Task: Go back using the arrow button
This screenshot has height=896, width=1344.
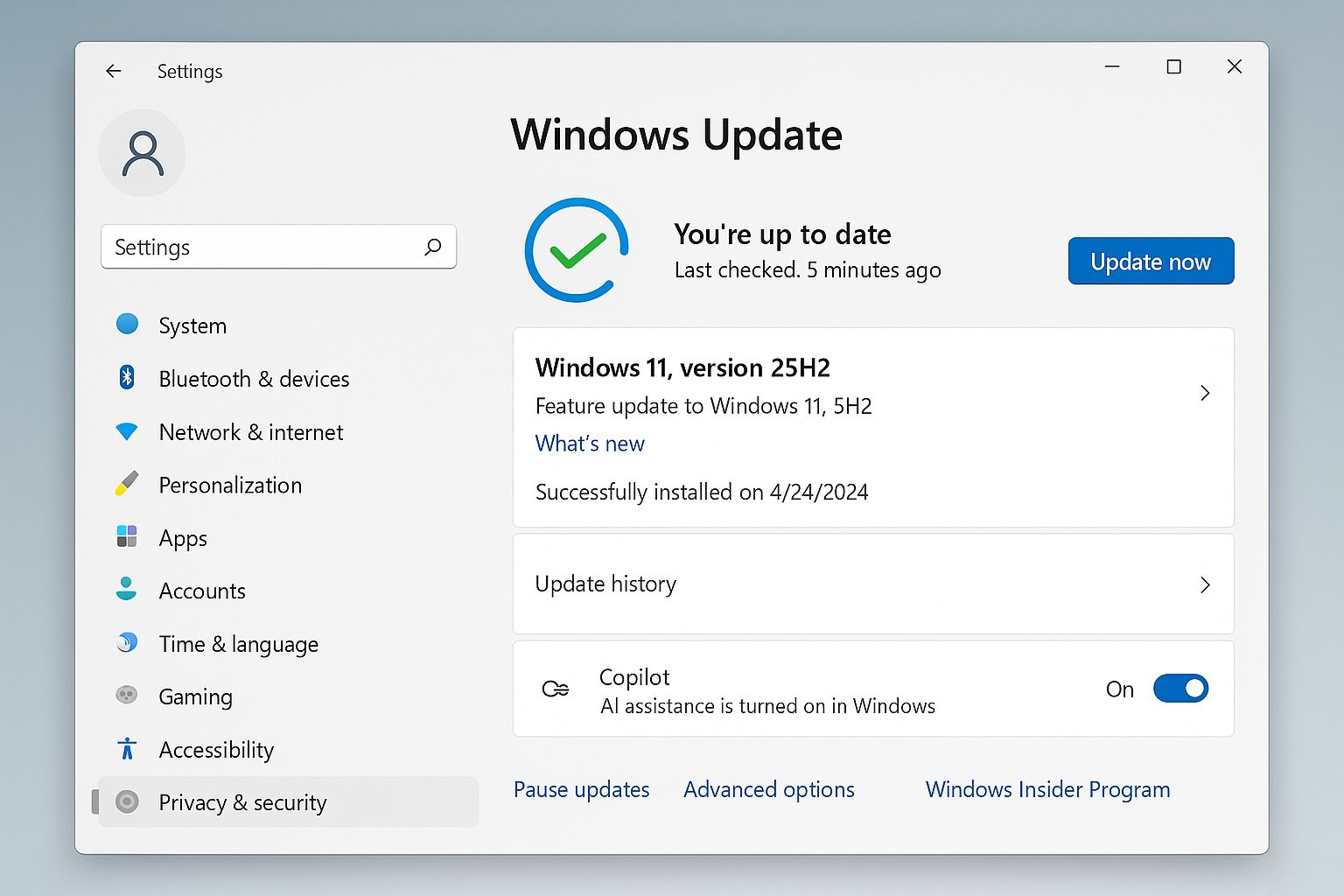Action: pyautogui.click(x=113, y=71)
